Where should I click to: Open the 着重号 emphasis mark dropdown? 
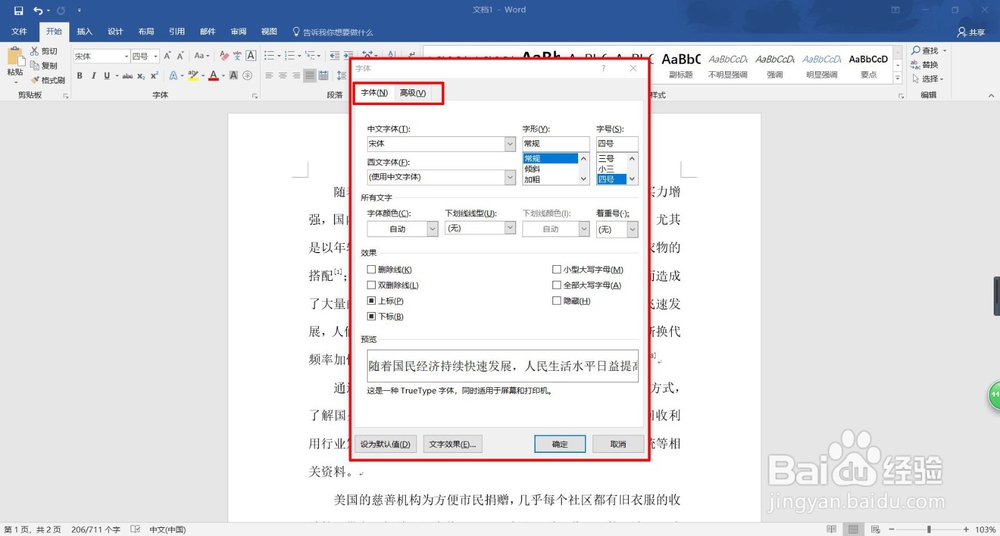[632, 229]
